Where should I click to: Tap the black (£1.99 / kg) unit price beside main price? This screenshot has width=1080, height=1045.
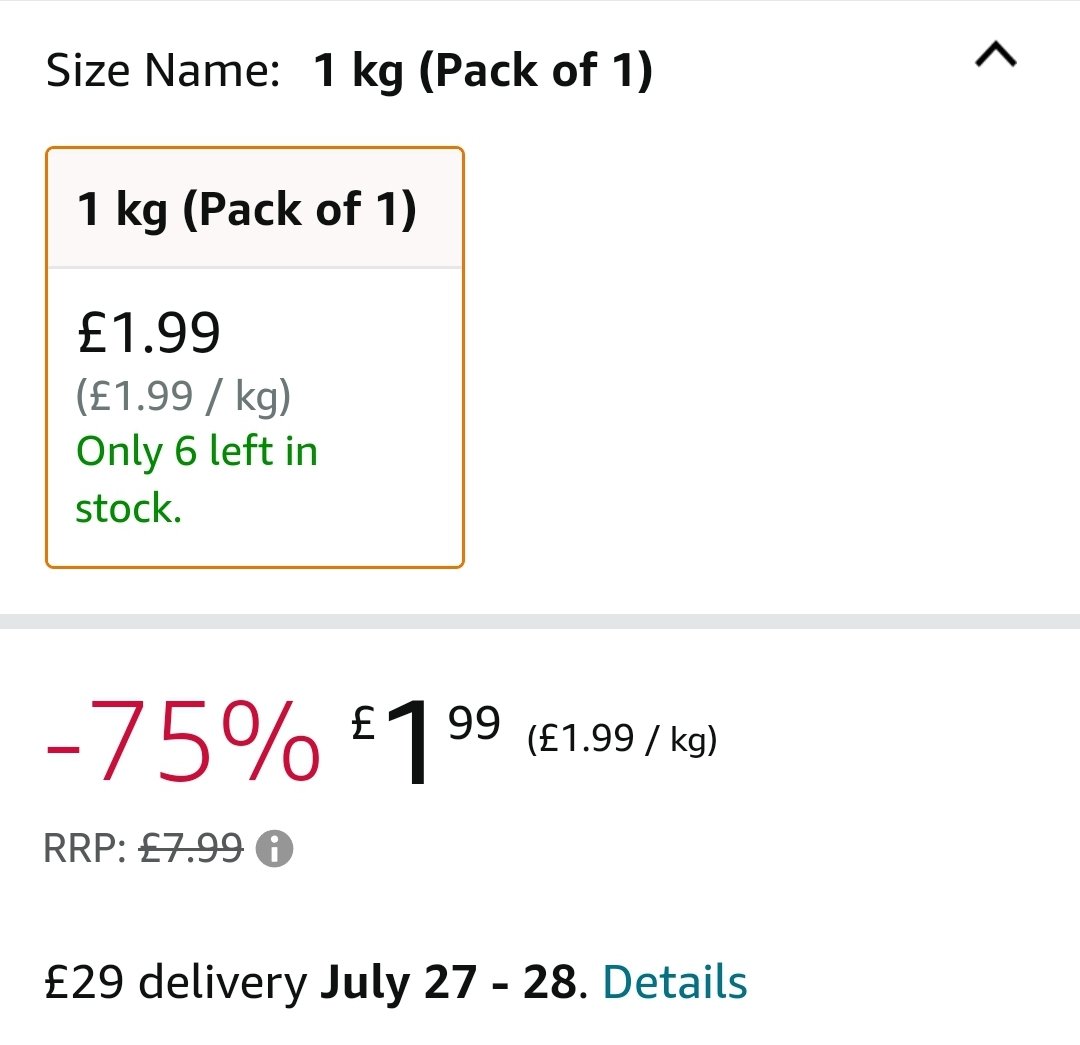coord(622,739)
